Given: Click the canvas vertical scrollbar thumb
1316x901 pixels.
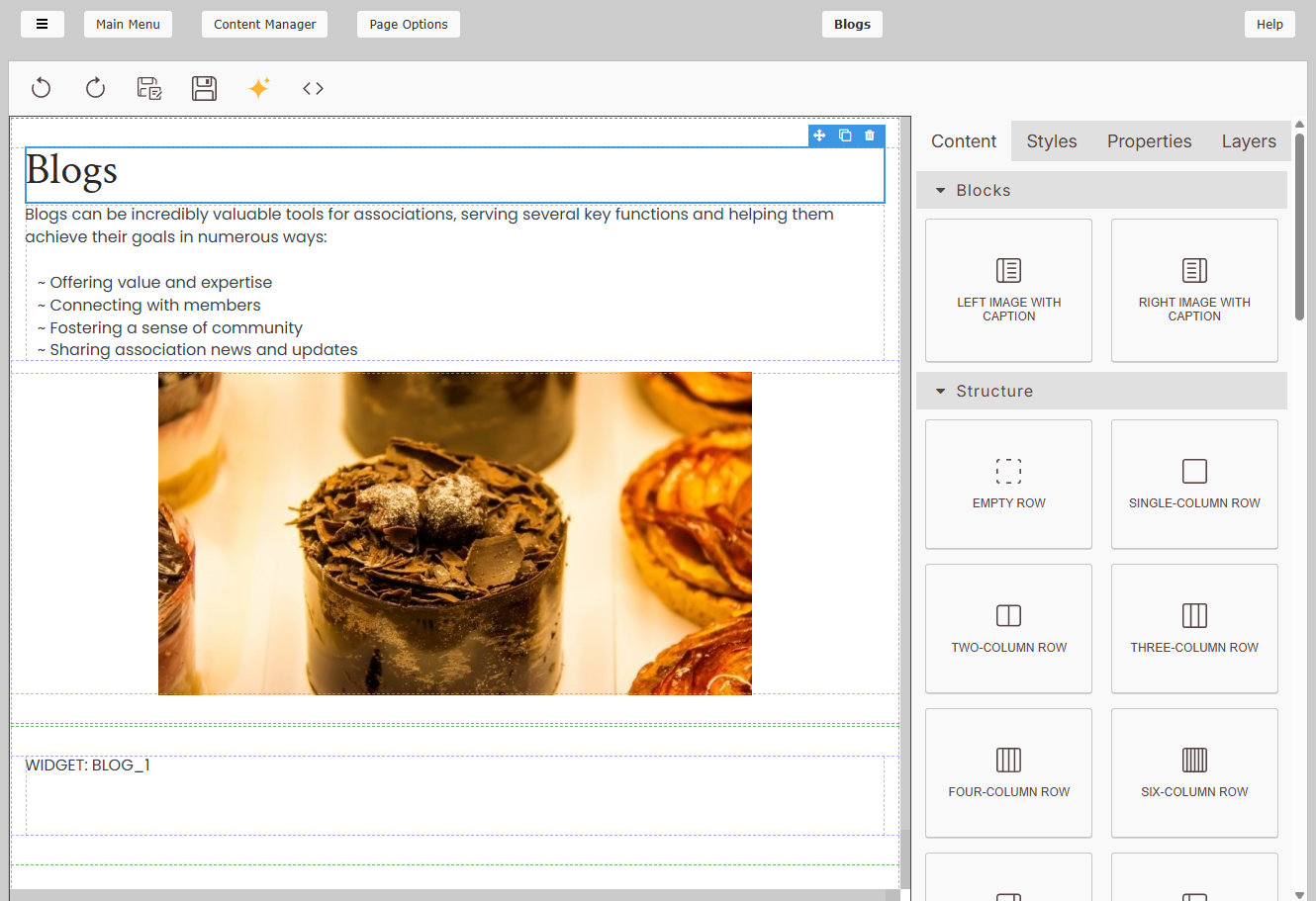Looking at the screenshot, I should 904,858.
